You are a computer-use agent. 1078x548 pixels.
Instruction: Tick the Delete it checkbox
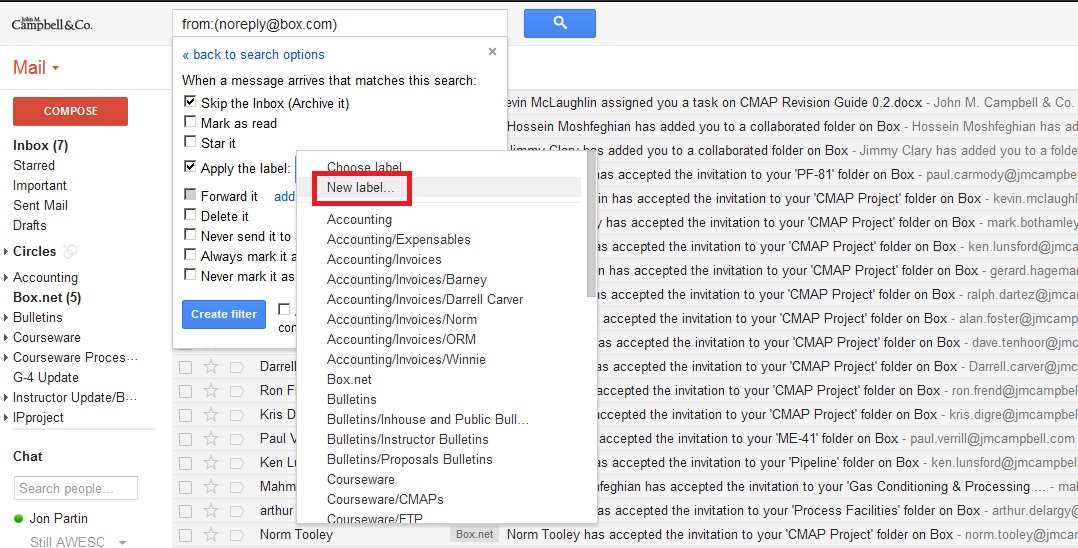click(190, 215)
